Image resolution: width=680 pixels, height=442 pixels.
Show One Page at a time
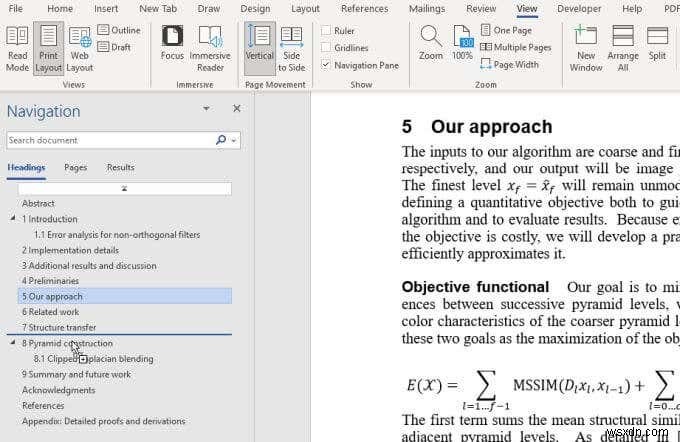tap(506, 30)
